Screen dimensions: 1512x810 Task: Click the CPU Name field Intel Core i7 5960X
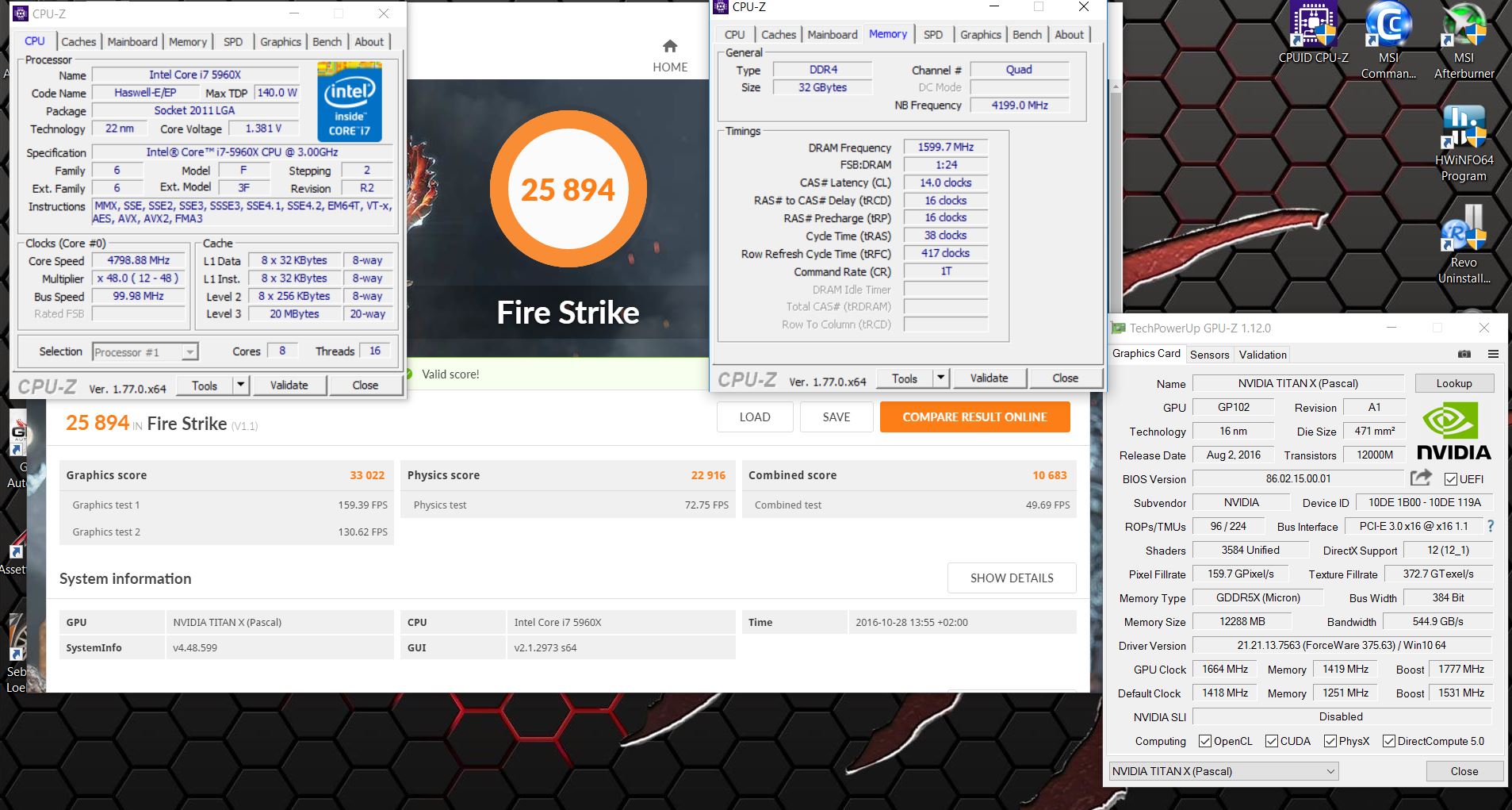(x=195, y=75)
